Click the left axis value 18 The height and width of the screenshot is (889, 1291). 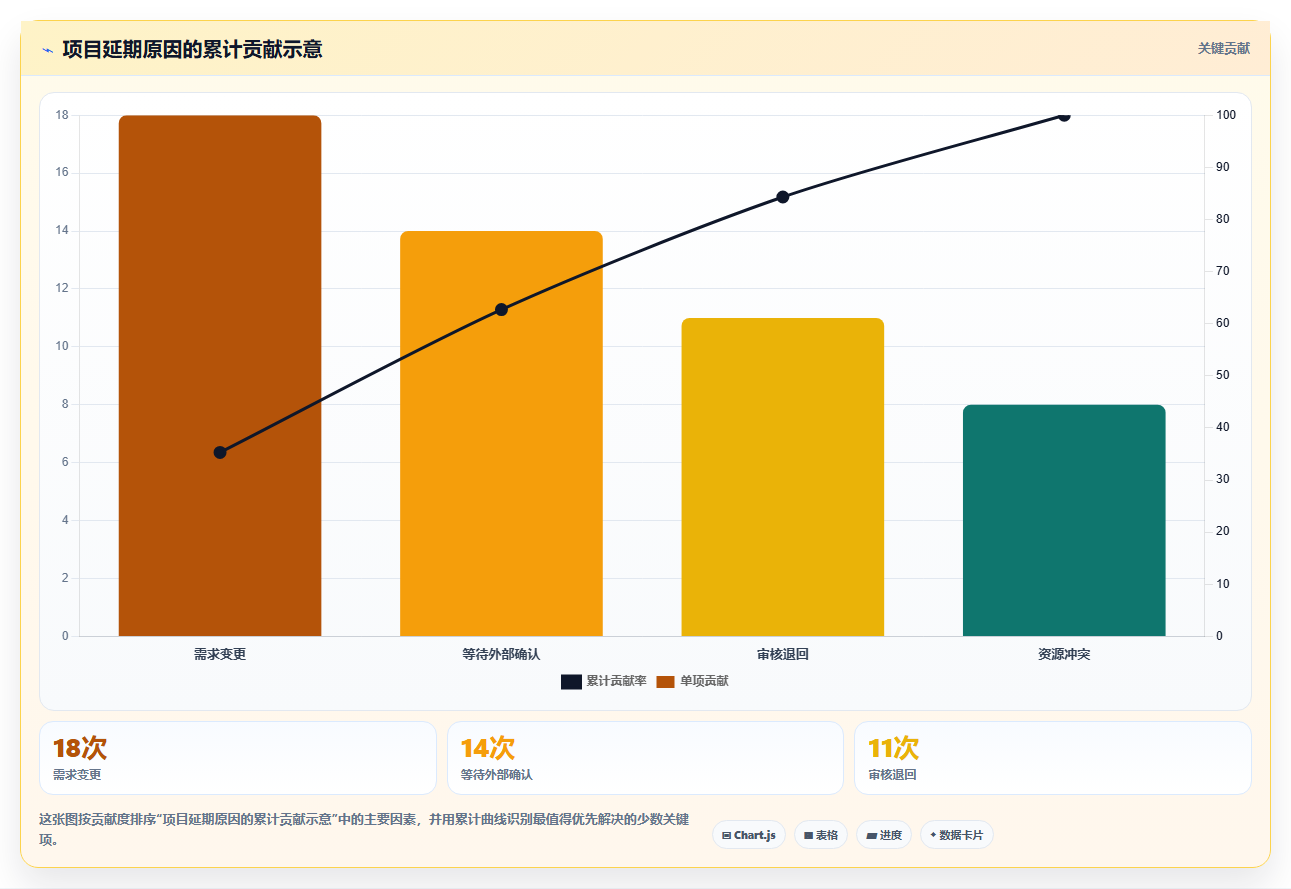coord(62,115)
